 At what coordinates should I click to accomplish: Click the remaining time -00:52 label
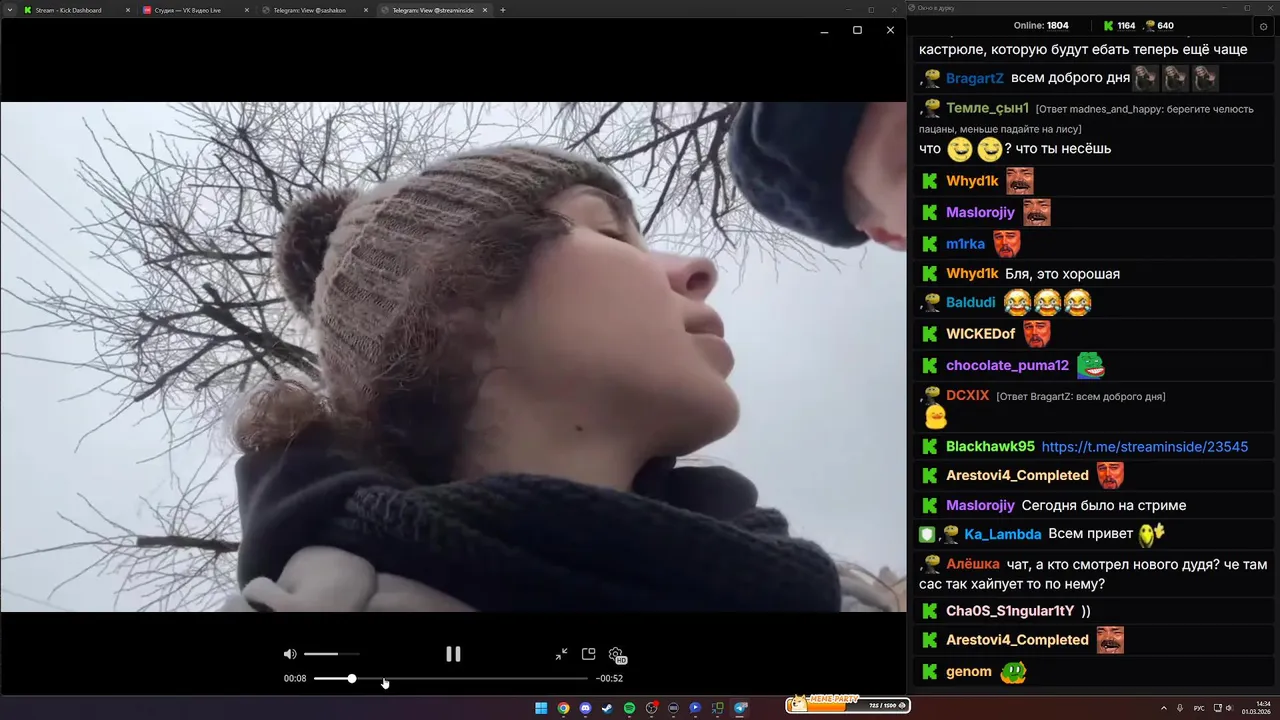coord(609,678)
